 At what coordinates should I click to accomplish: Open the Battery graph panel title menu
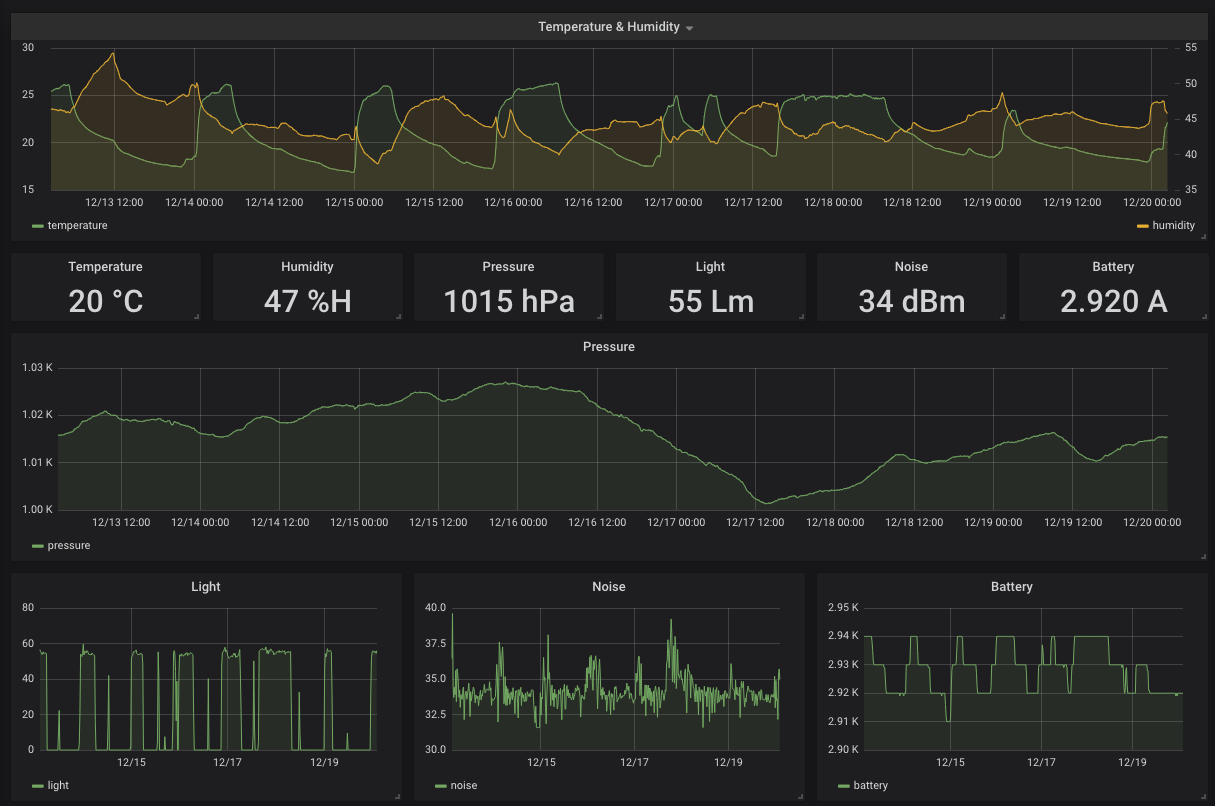[1011, 587]
